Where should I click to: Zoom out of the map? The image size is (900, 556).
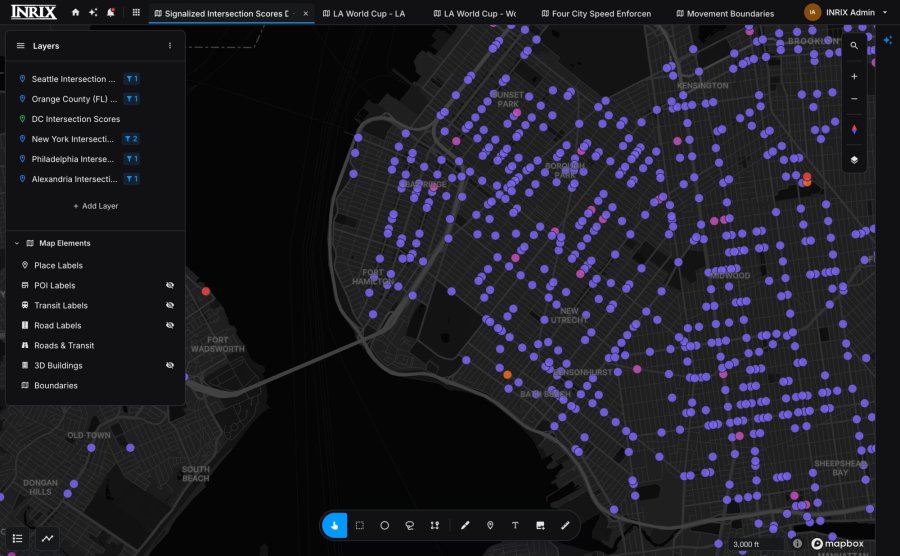(854, 99)
